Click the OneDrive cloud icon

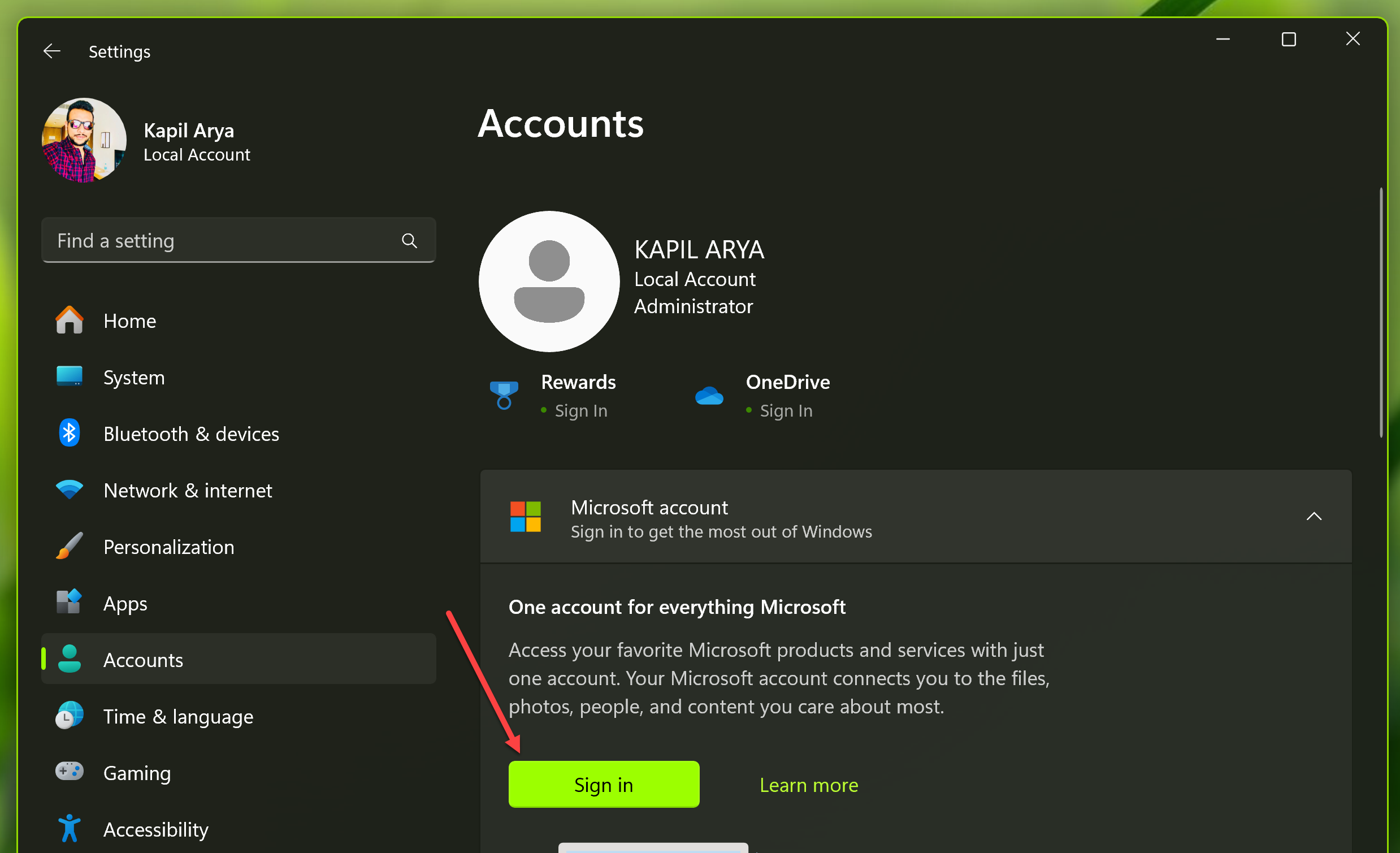[x=709, y=396]
